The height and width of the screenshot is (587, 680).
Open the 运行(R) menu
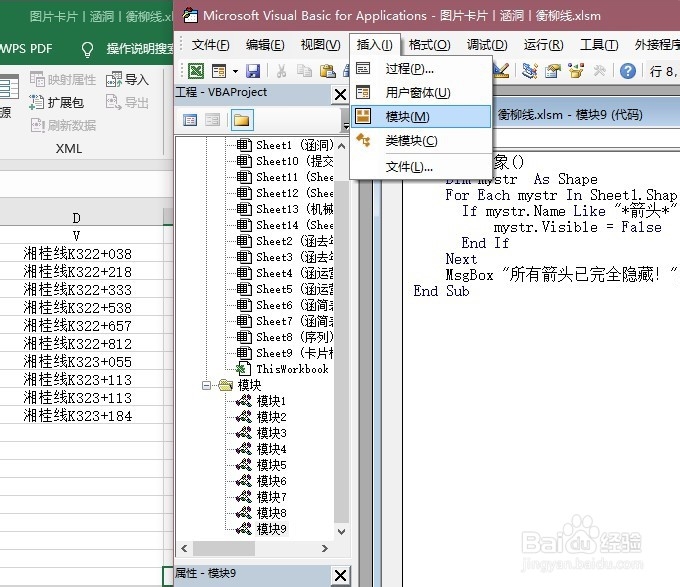pyautogui.click(x=543, y=45)
